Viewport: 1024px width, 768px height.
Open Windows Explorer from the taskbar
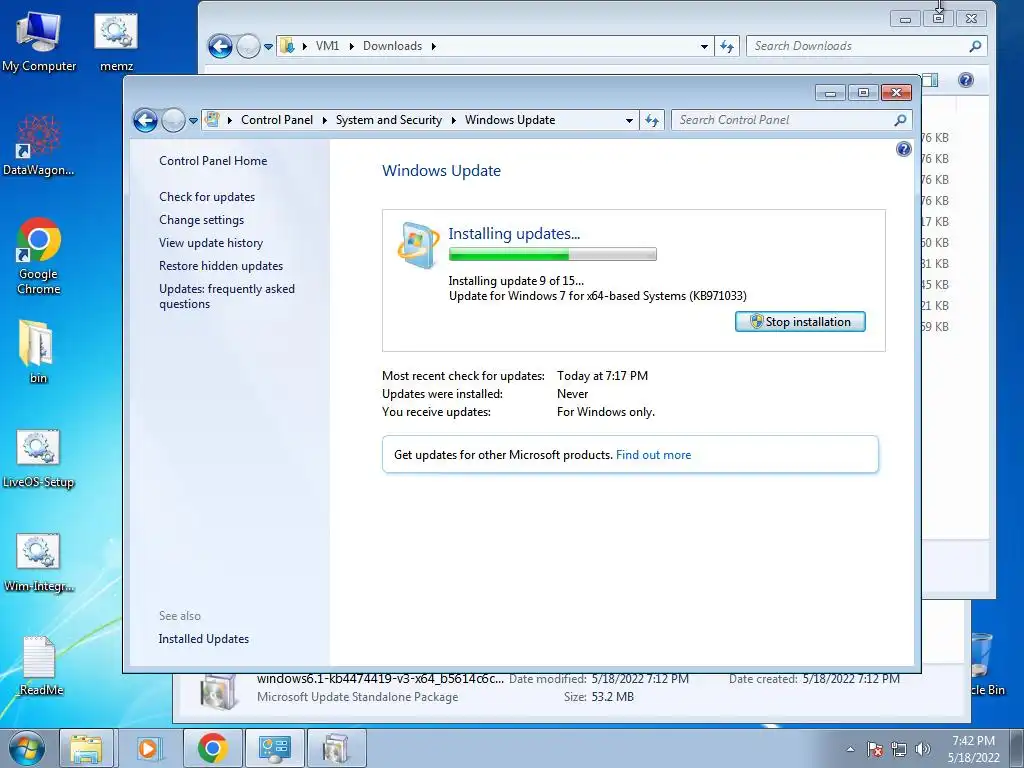(x=86, y=748)
